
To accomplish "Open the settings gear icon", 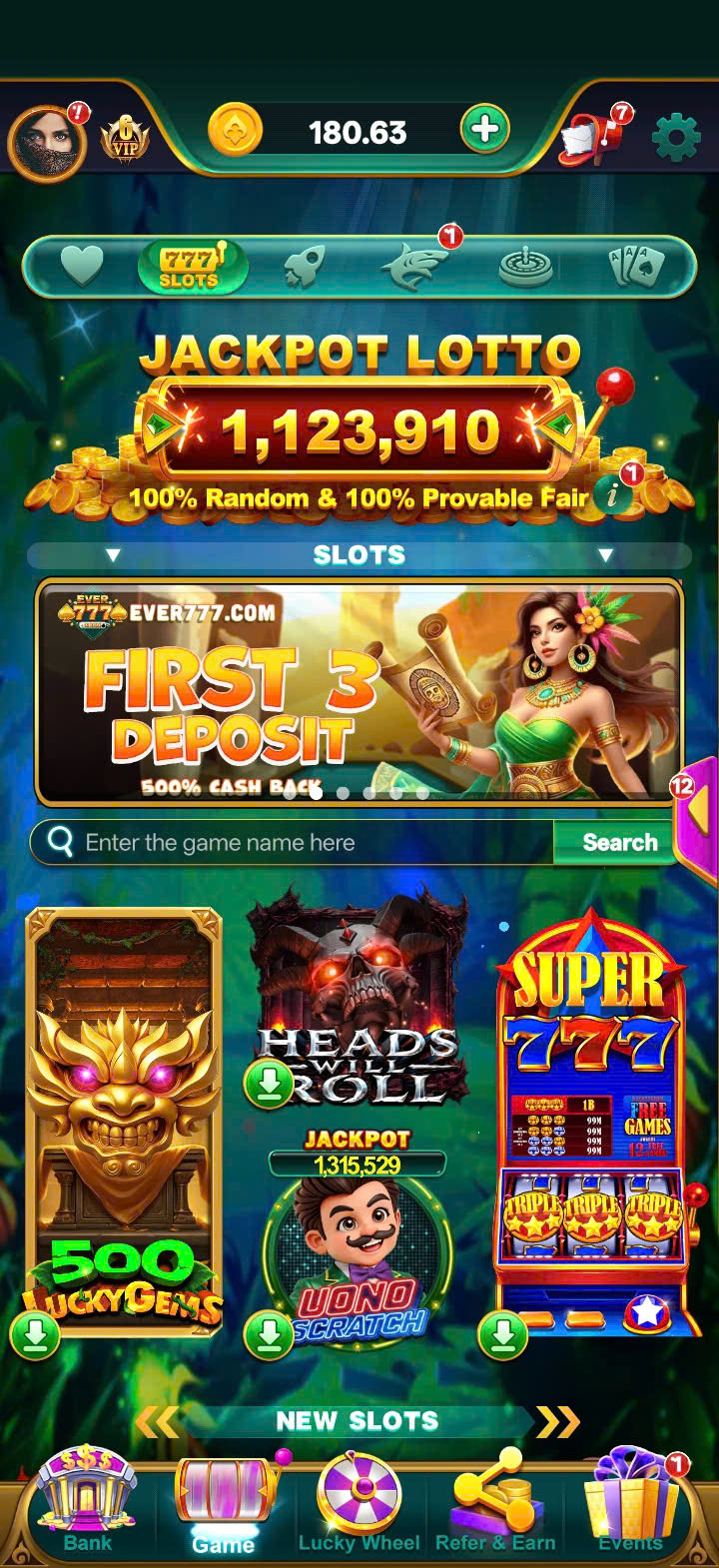I will (676, 137).
